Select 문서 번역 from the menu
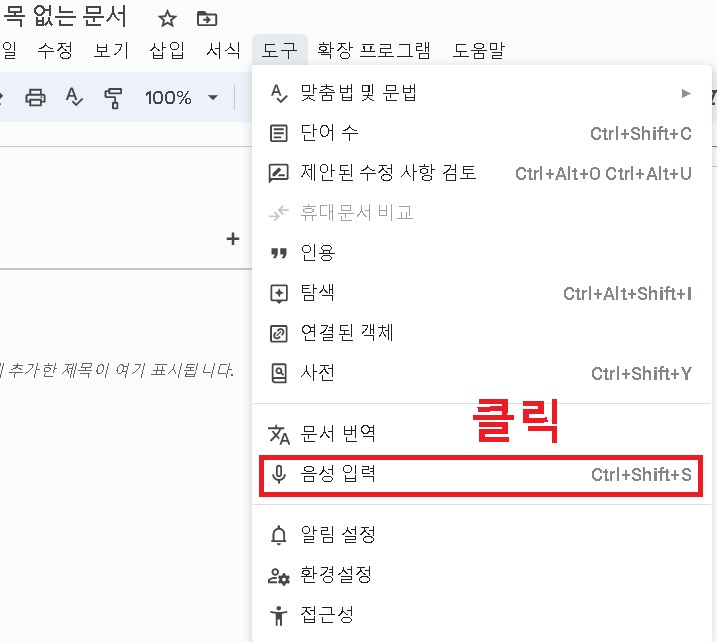The image size is (720, 642). pyautogui.click(x=482, y=434)
